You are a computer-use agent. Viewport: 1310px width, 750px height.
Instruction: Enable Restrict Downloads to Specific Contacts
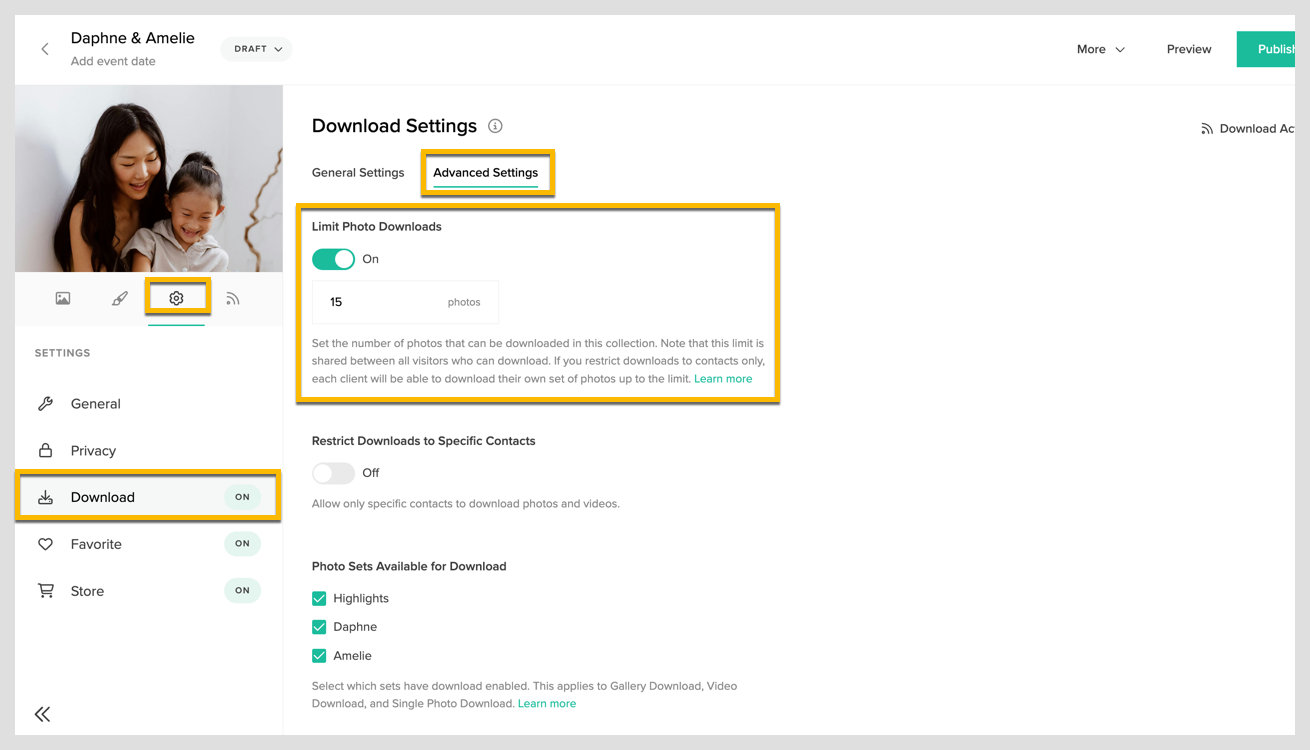[x=333, y=472]
